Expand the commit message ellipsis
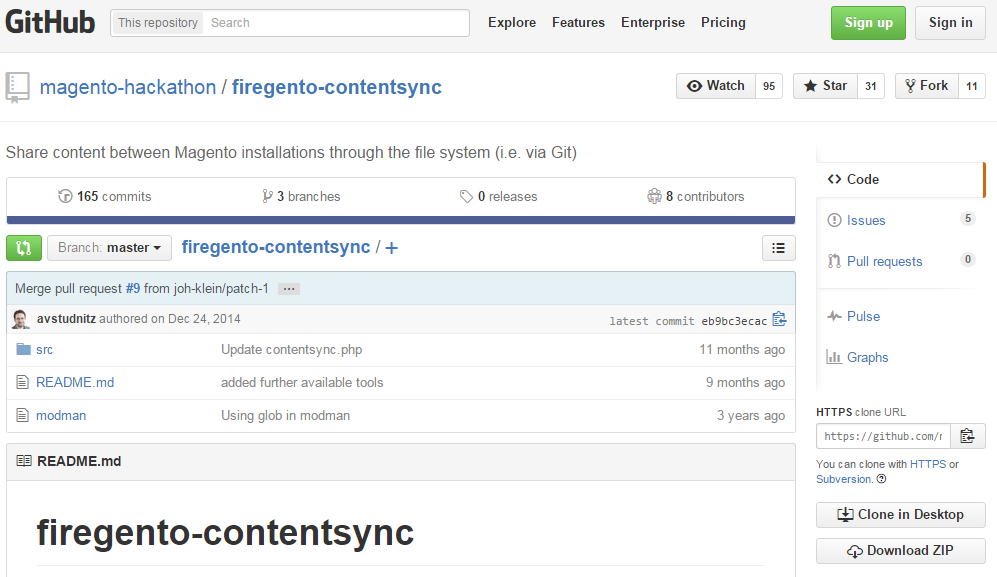 coord(289,289)
